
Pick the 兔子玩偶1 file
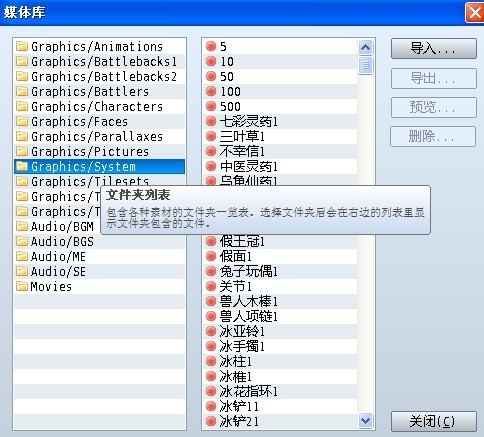pos(280,271)
